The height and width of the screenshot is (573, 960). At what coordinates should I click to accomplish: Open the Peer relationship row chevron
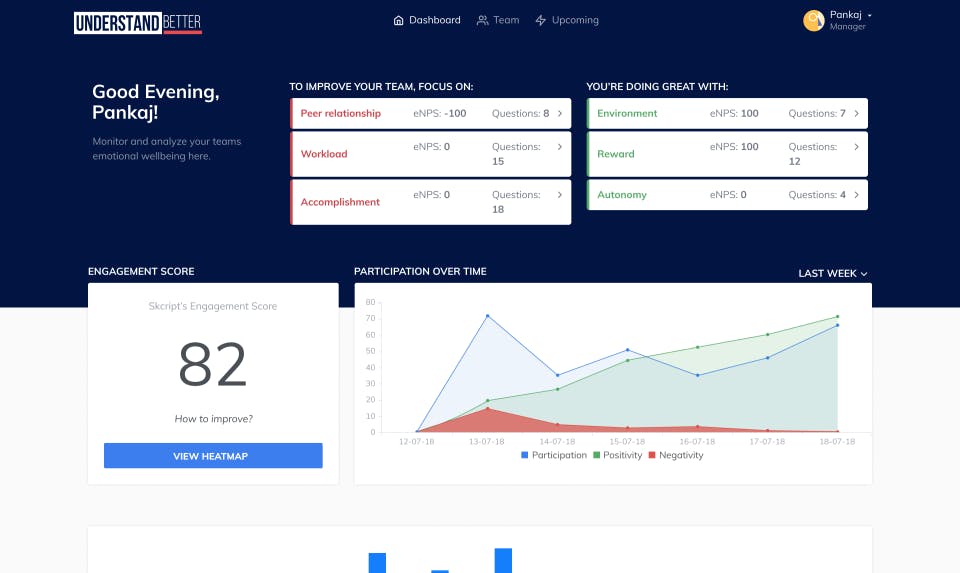tap(560, 113)
